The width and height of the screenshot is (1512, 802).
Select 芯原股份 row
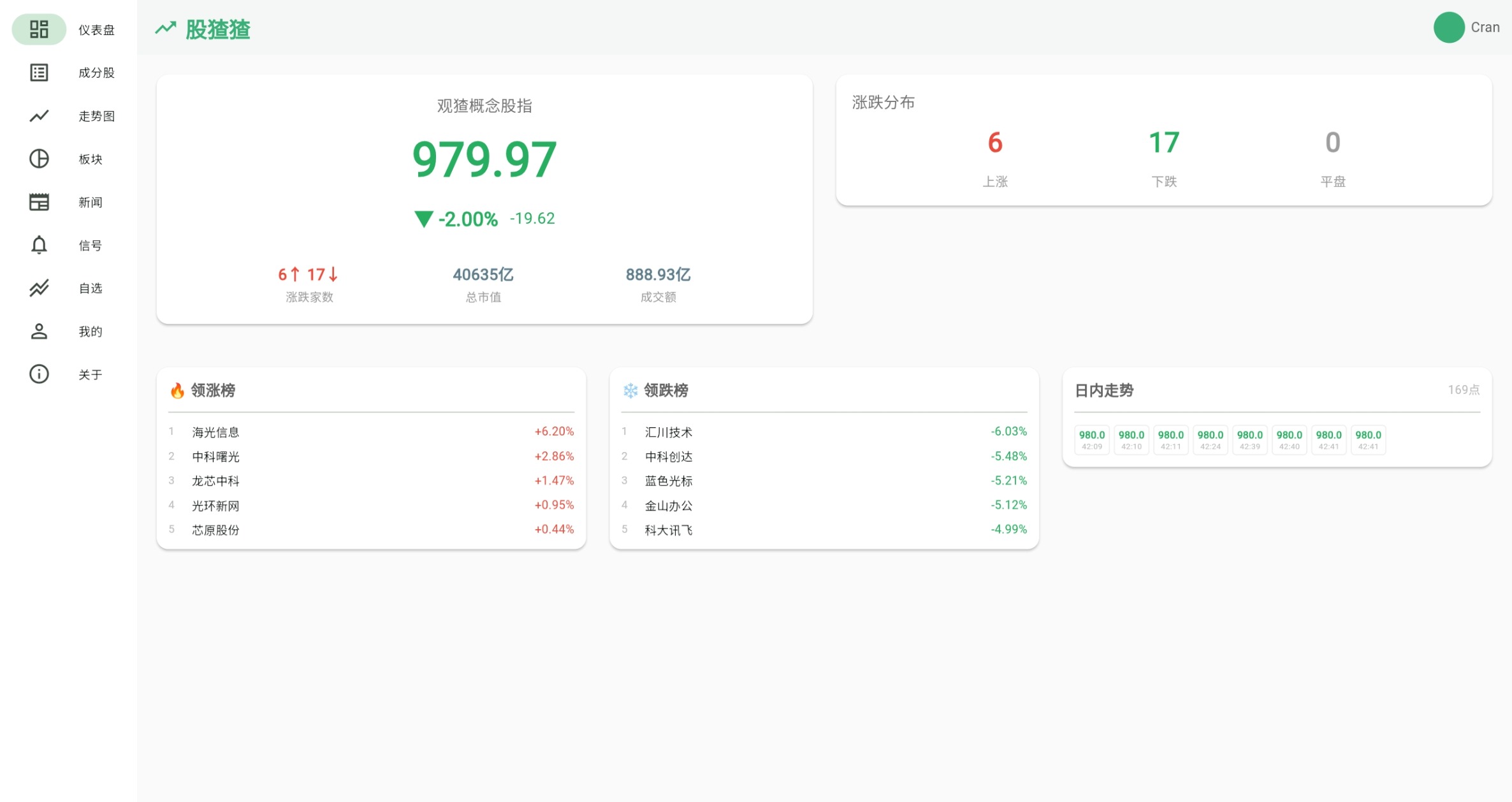point(371,529)
